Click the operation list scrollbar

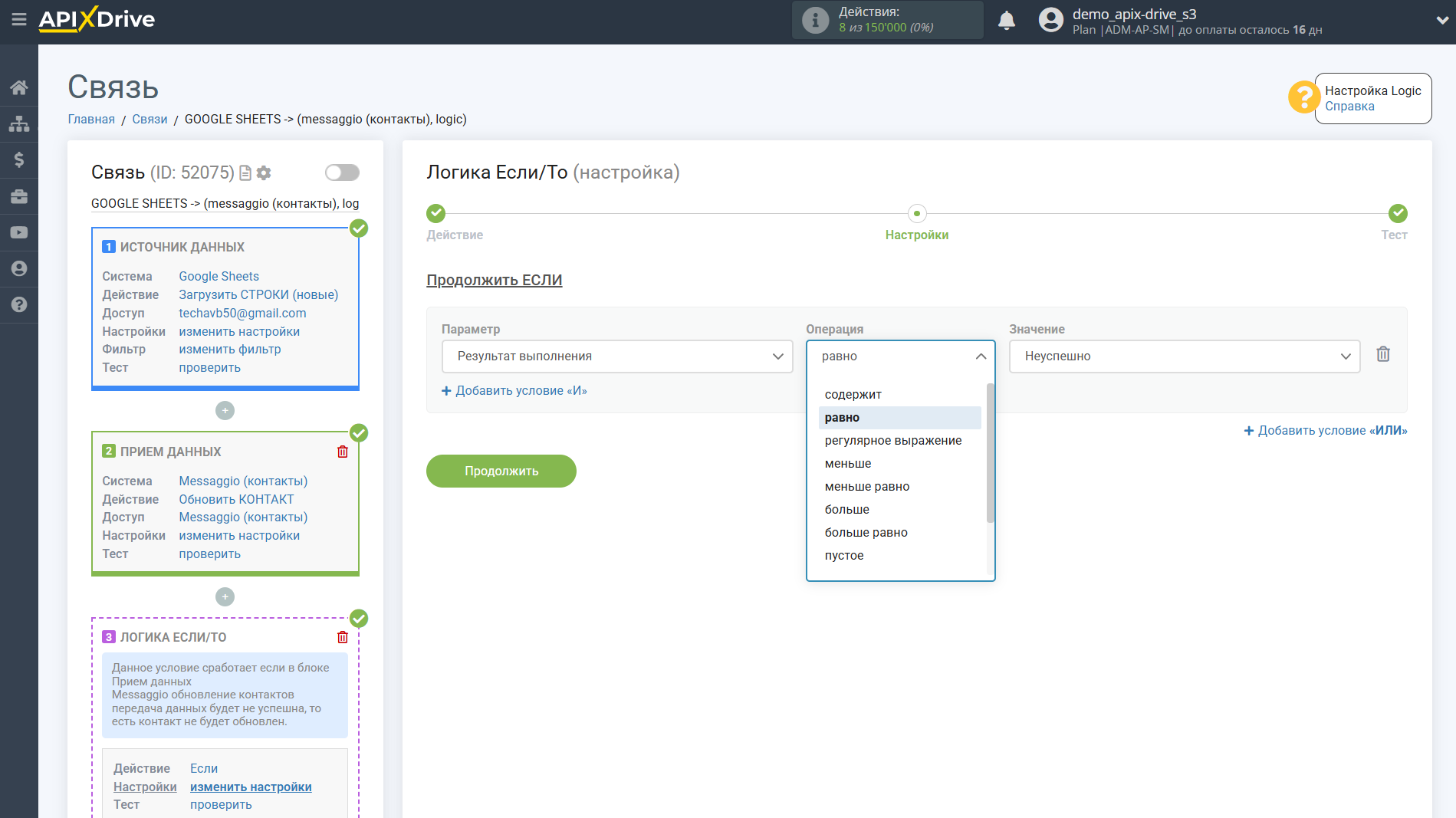990,452
